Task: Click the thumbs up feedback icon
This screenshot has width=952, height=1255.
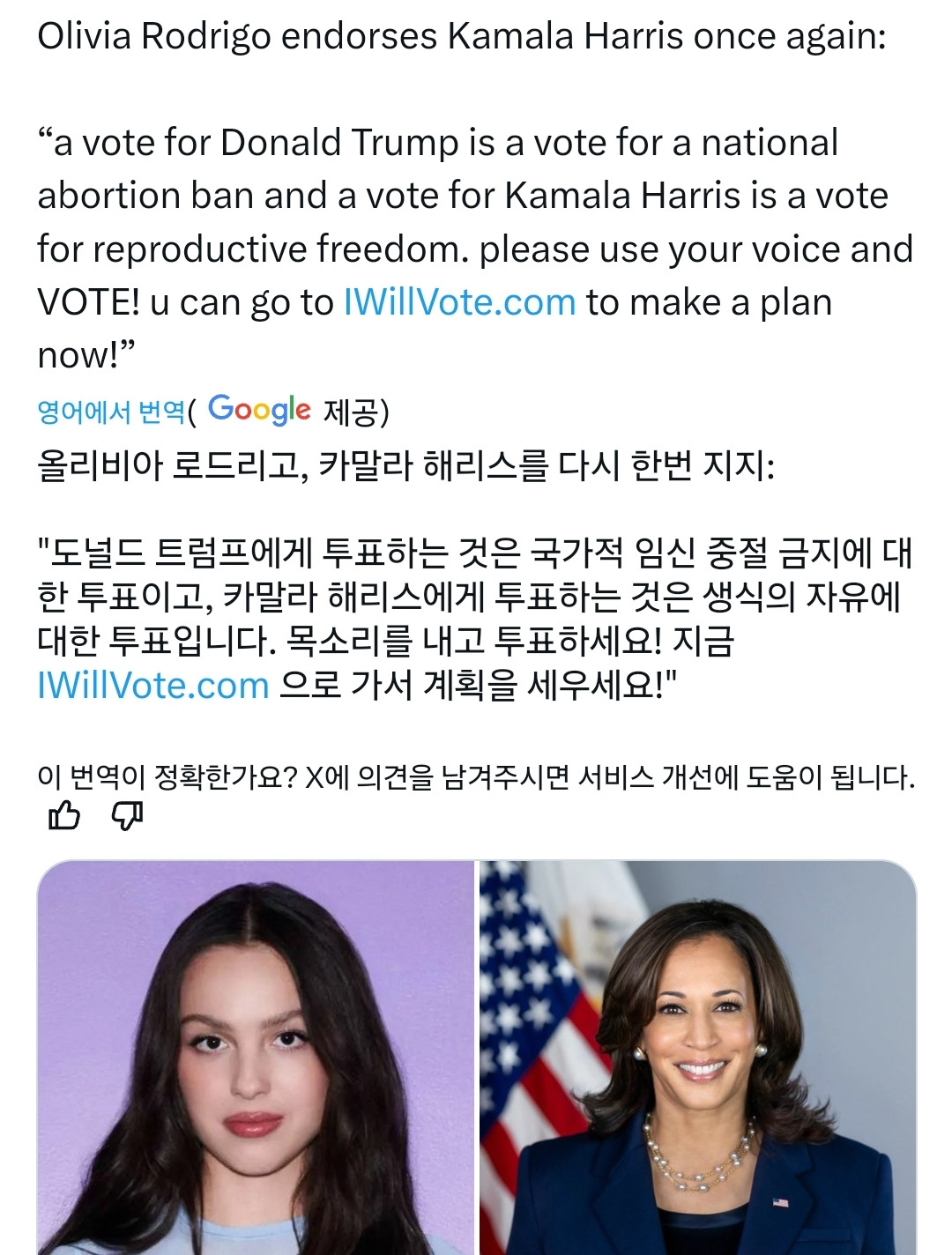Action: [x=63, y=816]
